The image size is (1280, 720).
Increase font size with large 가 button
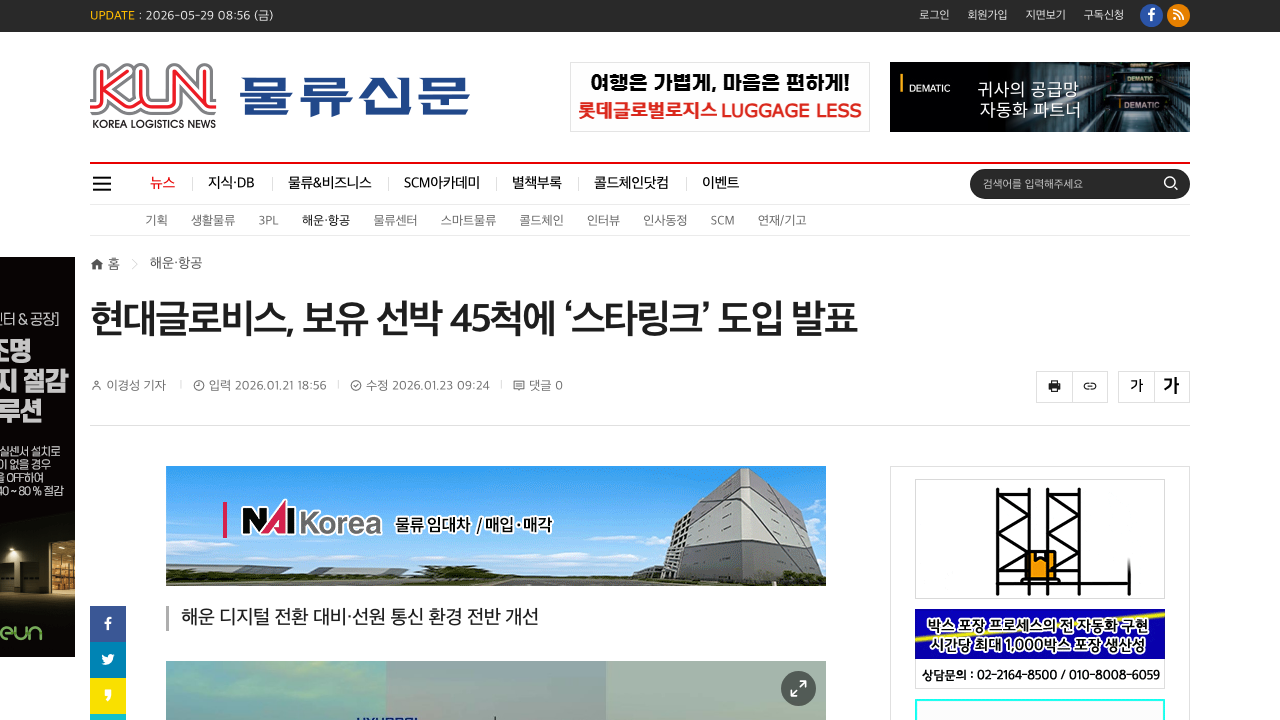pyautogui.click(x=1171, y=386)
